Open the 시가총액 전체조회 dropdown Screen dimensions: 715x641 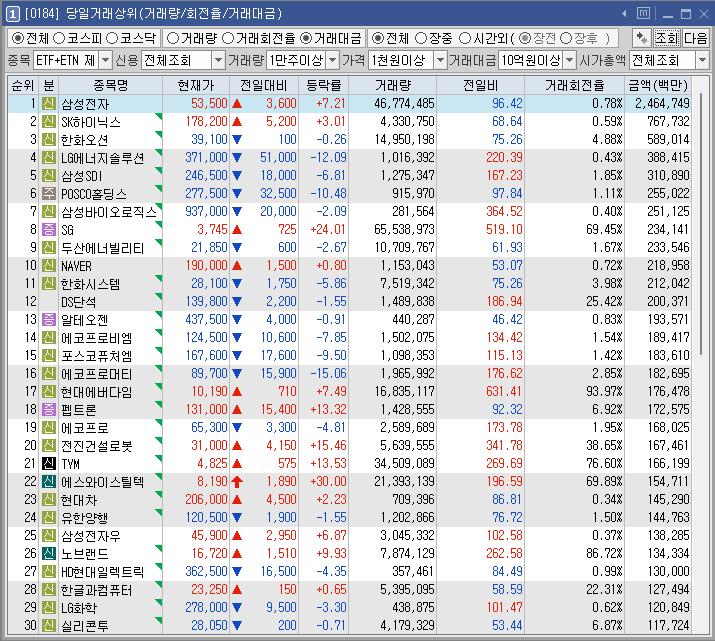point(702,60)
